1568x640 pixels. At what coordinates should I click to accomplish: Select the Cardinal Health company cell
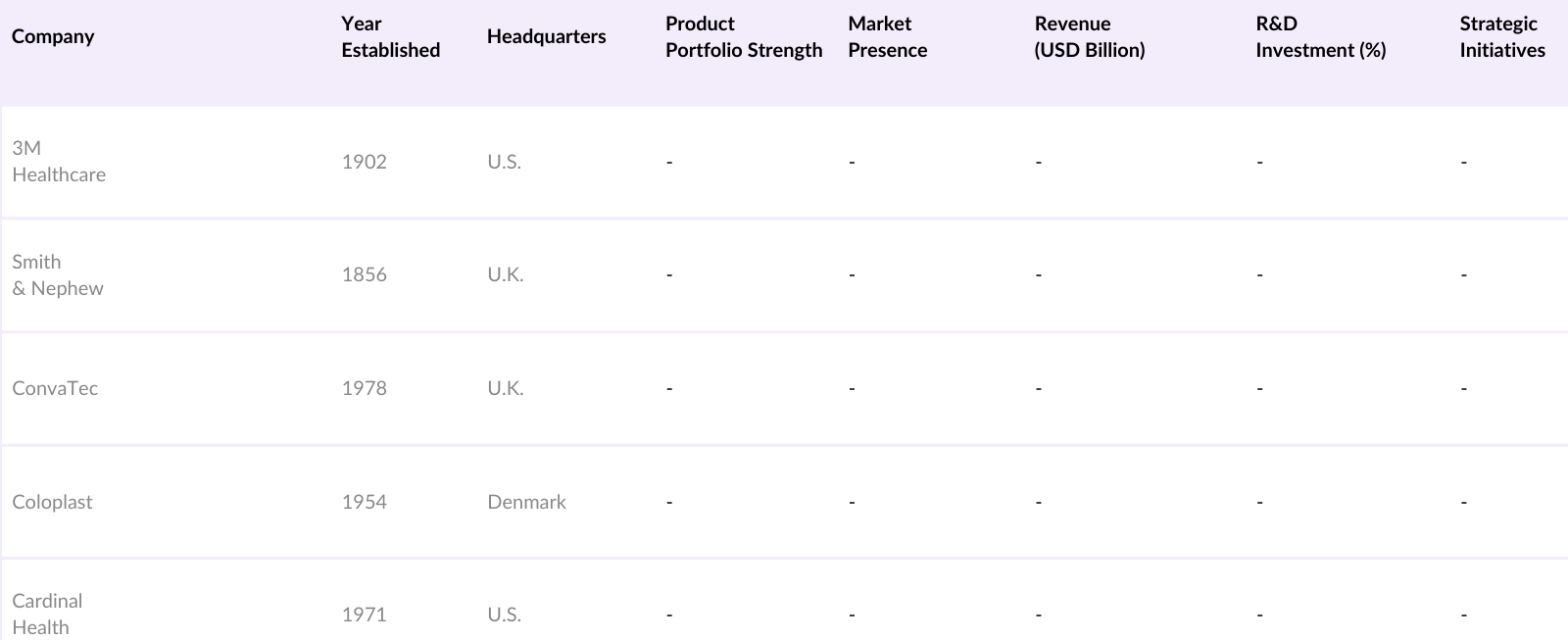[47, 614]
